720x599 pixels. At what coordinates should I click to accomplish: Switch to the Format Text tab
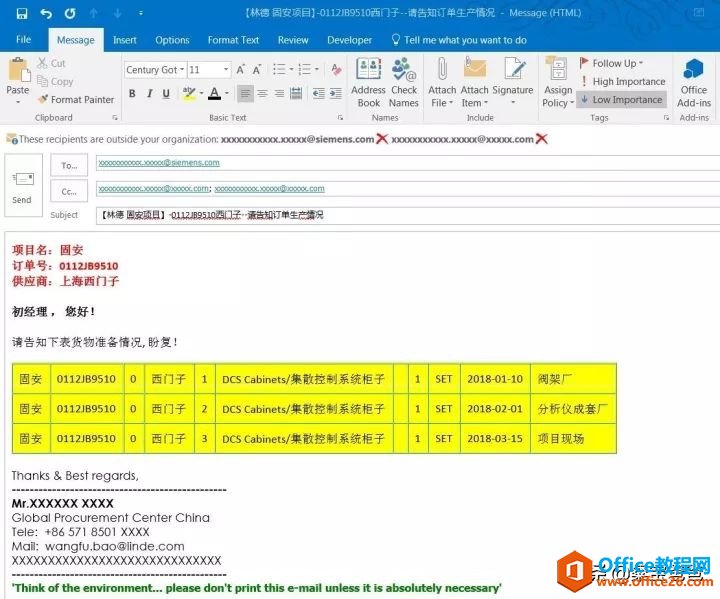[233, 40]
